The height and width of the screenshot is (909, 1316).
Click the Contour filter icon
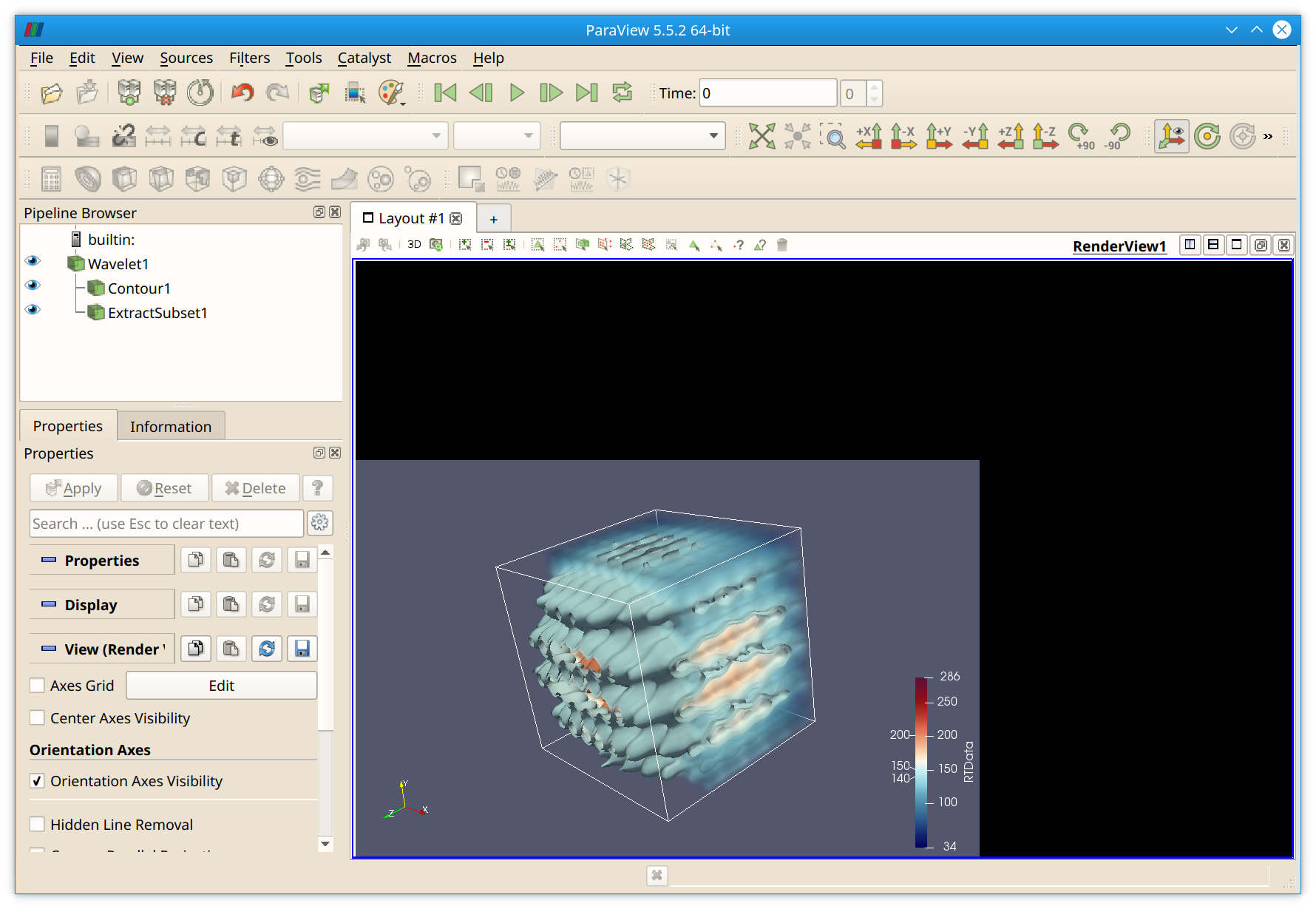coord(87,179)
